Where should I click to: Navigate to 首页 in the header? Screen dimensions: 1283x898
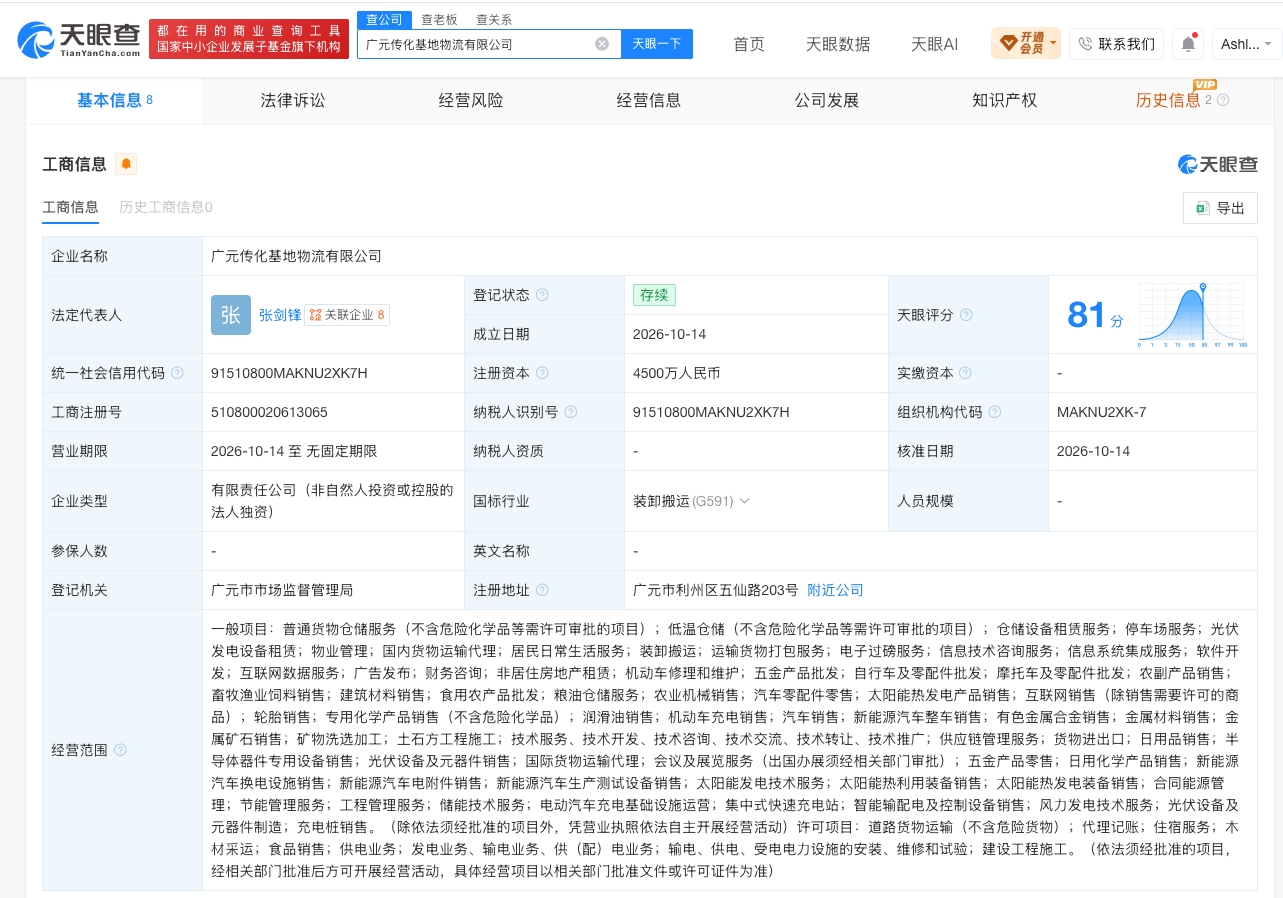749,44
